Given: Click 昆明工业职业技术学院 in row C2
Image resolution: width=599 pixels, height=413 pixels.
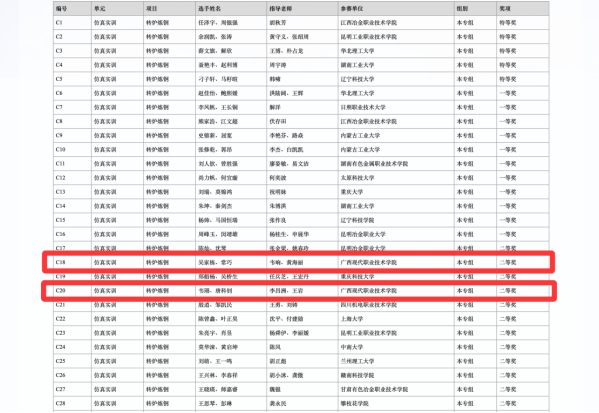Looking at the screenshot, I should click(x=369, y=37).
